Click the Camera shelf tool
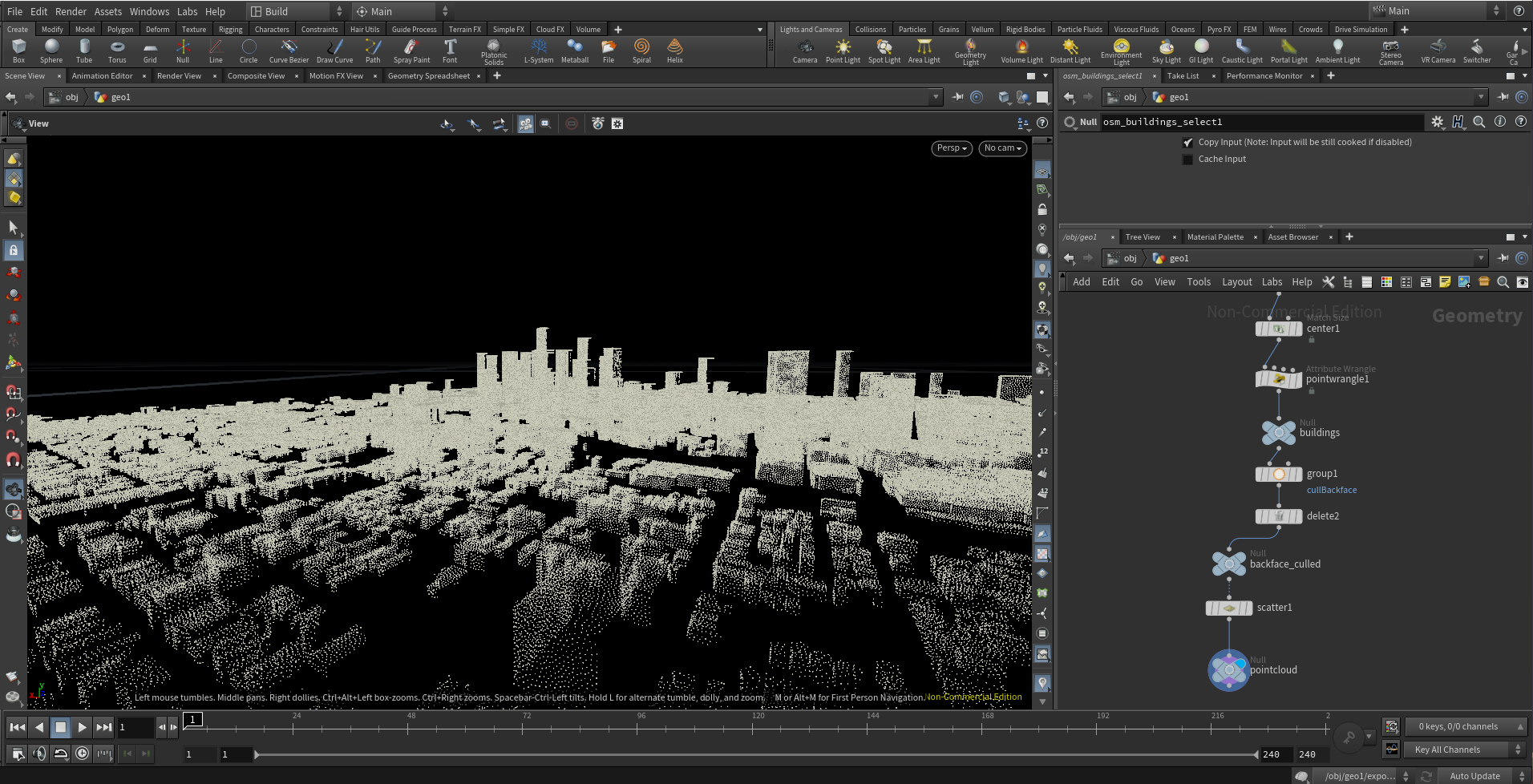Viewport: 1533px width, 784px height. click(805, 51)
